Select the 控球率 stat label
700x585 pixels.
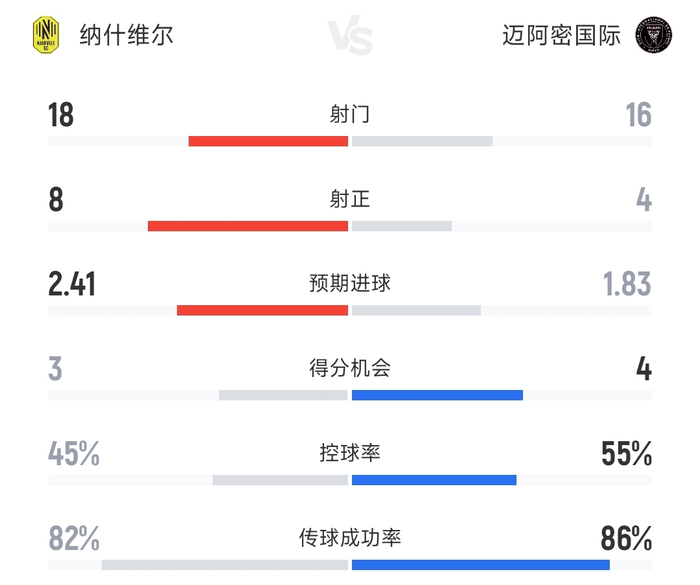point(350,453)
